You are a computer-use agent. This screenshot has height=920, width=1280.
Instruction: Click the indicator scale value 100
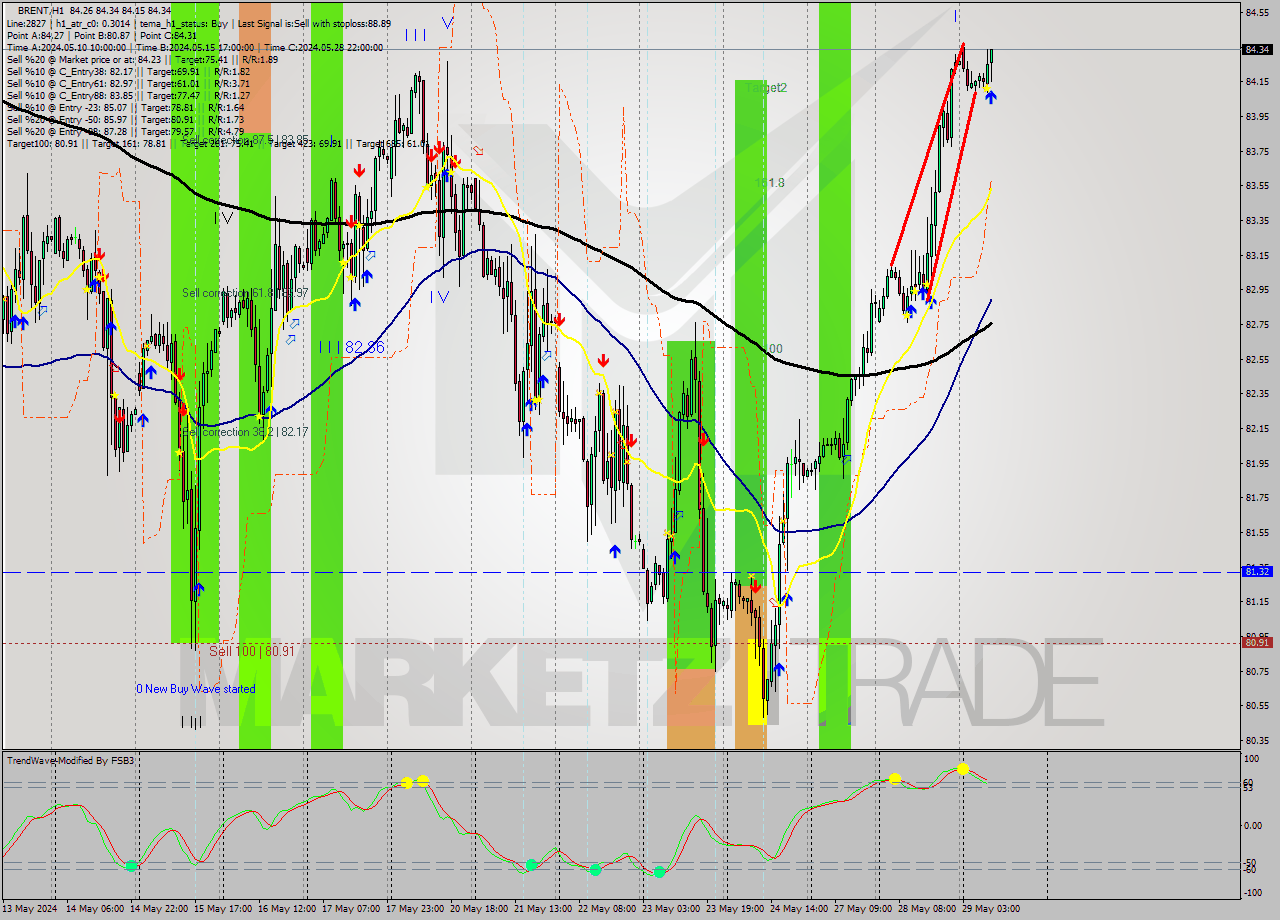pyautogui.click(x=1253, y=760)
